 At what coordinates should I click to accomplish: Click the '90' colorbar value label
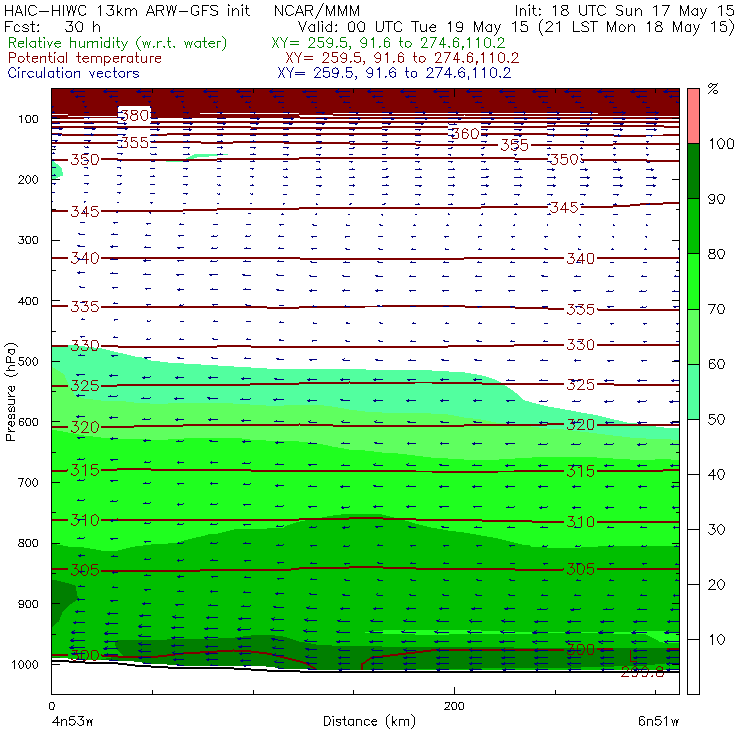click(x=716, y=199)
